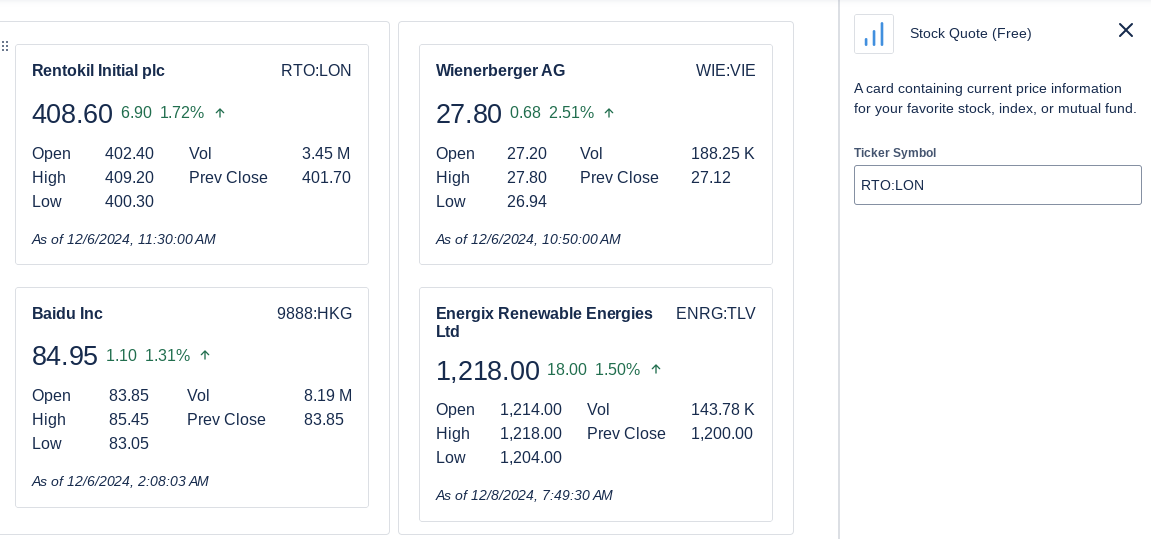Click the Stock Quote bar chart icon
Viewport: 1151px width, 539px height.
(x=874, y=34)
